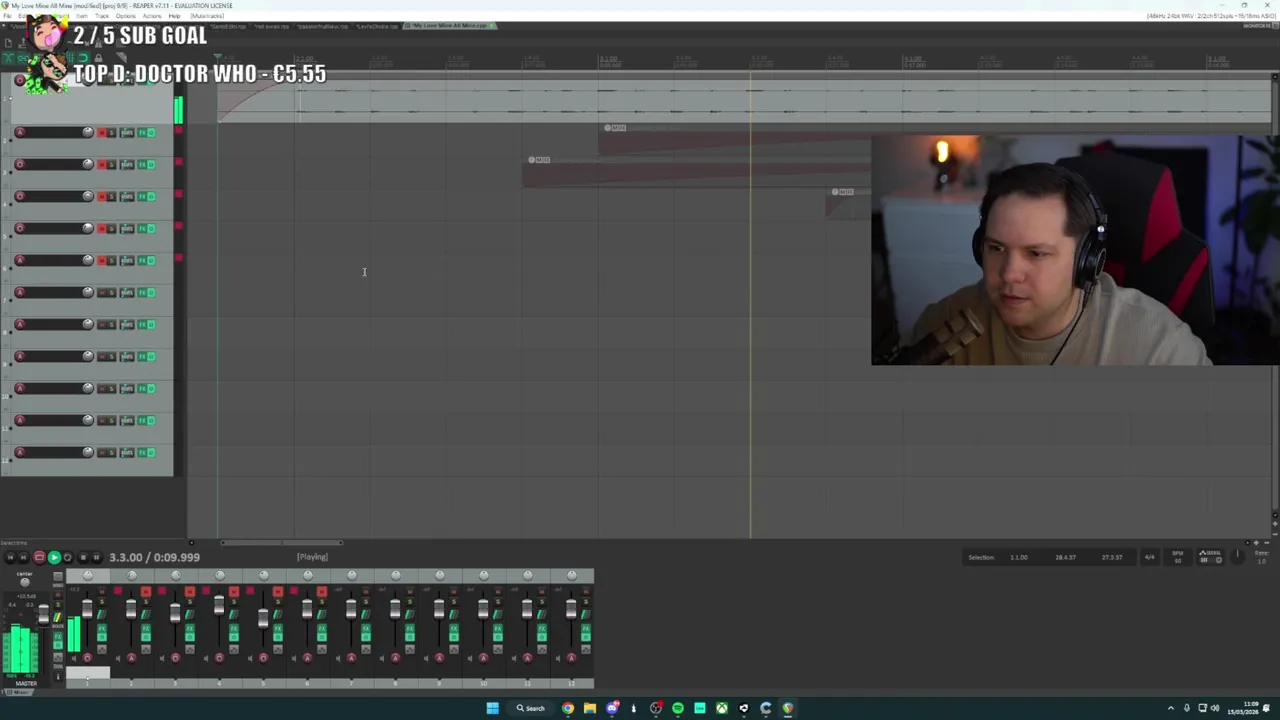1280x720 pixels.
Task: Open Windows Start menu
Action: (492, 708)
